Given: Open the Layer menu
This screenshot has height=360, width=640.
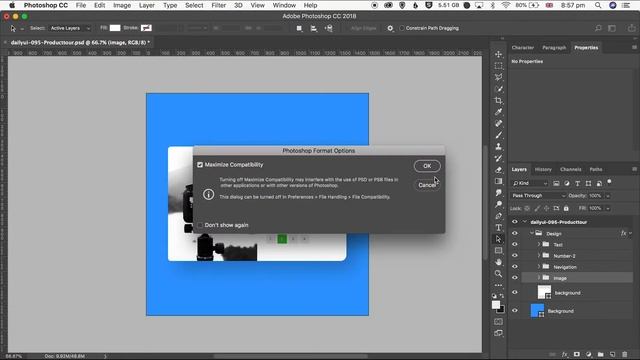Looking at the screenshot, I should [147, 5].
